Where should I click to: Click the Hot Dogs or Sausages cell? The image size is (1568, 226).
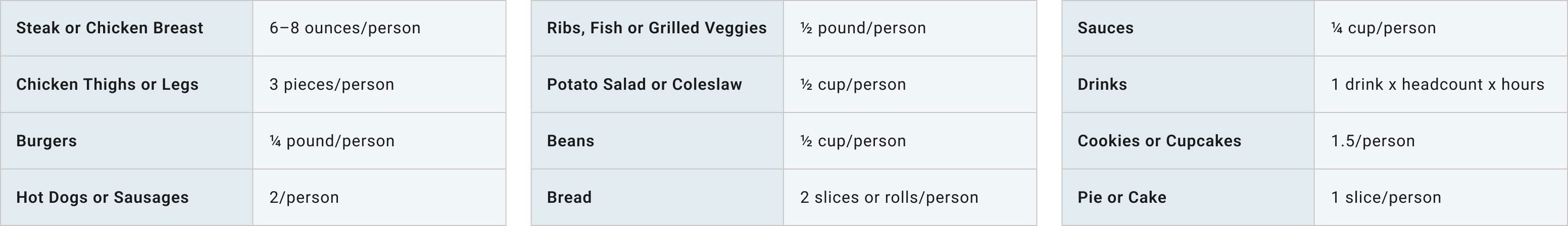coord(102,197)
